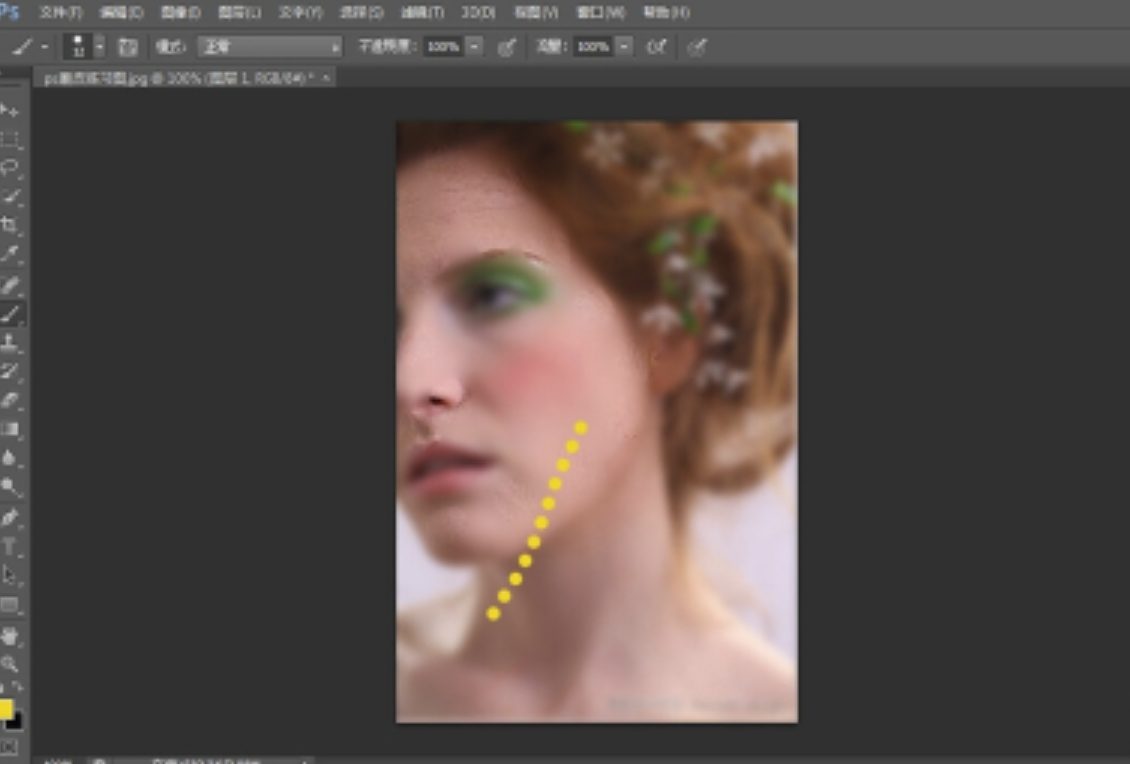
Task: Open the blend mode dropdown
Action: [x=269, y=47]
